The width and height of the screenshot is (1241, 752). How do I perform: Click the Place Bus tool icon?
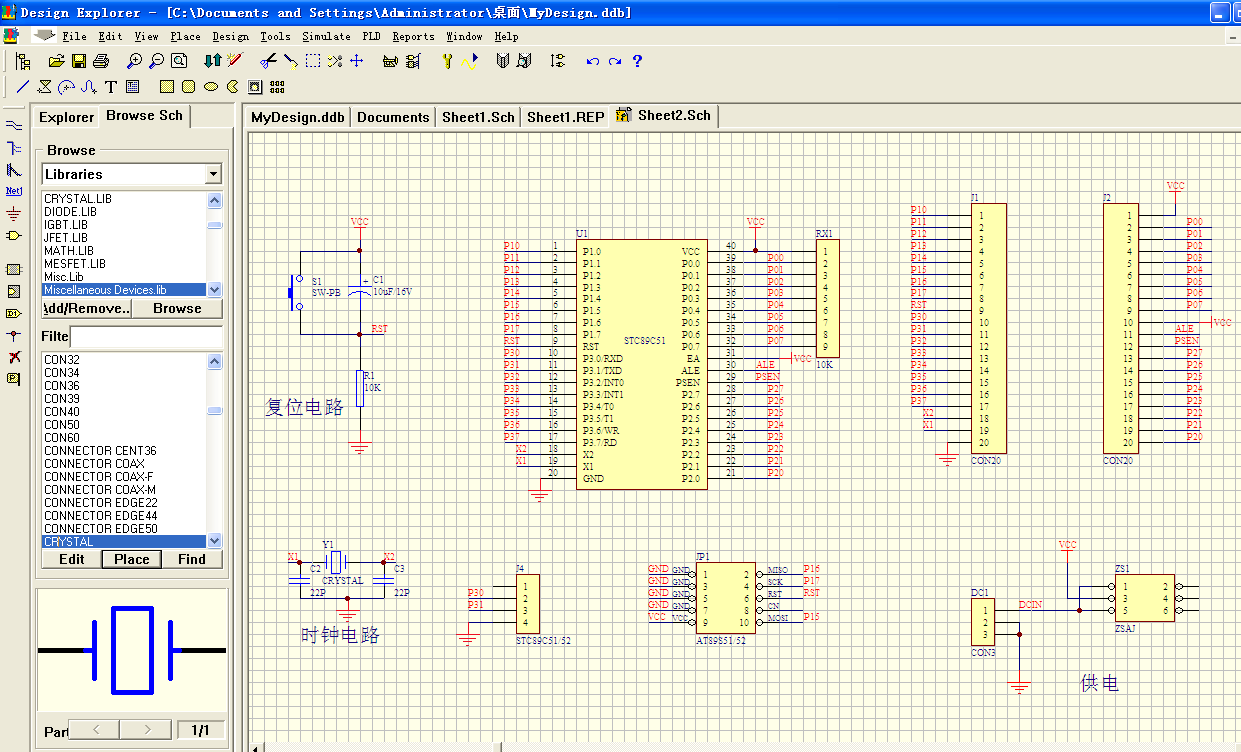tap(13, 147)
